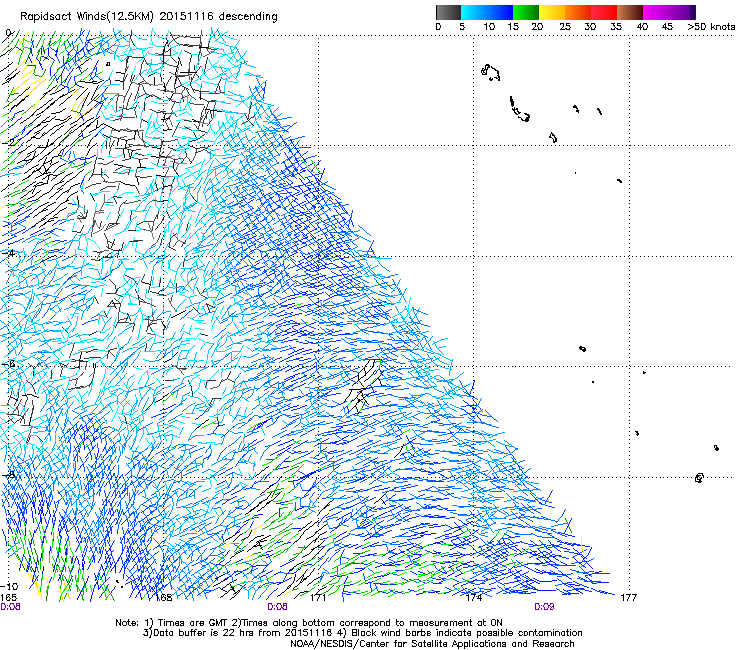Click the '-4' latitude axis label
This screenshot has height=650, width=740.
[x=9, y=253]
